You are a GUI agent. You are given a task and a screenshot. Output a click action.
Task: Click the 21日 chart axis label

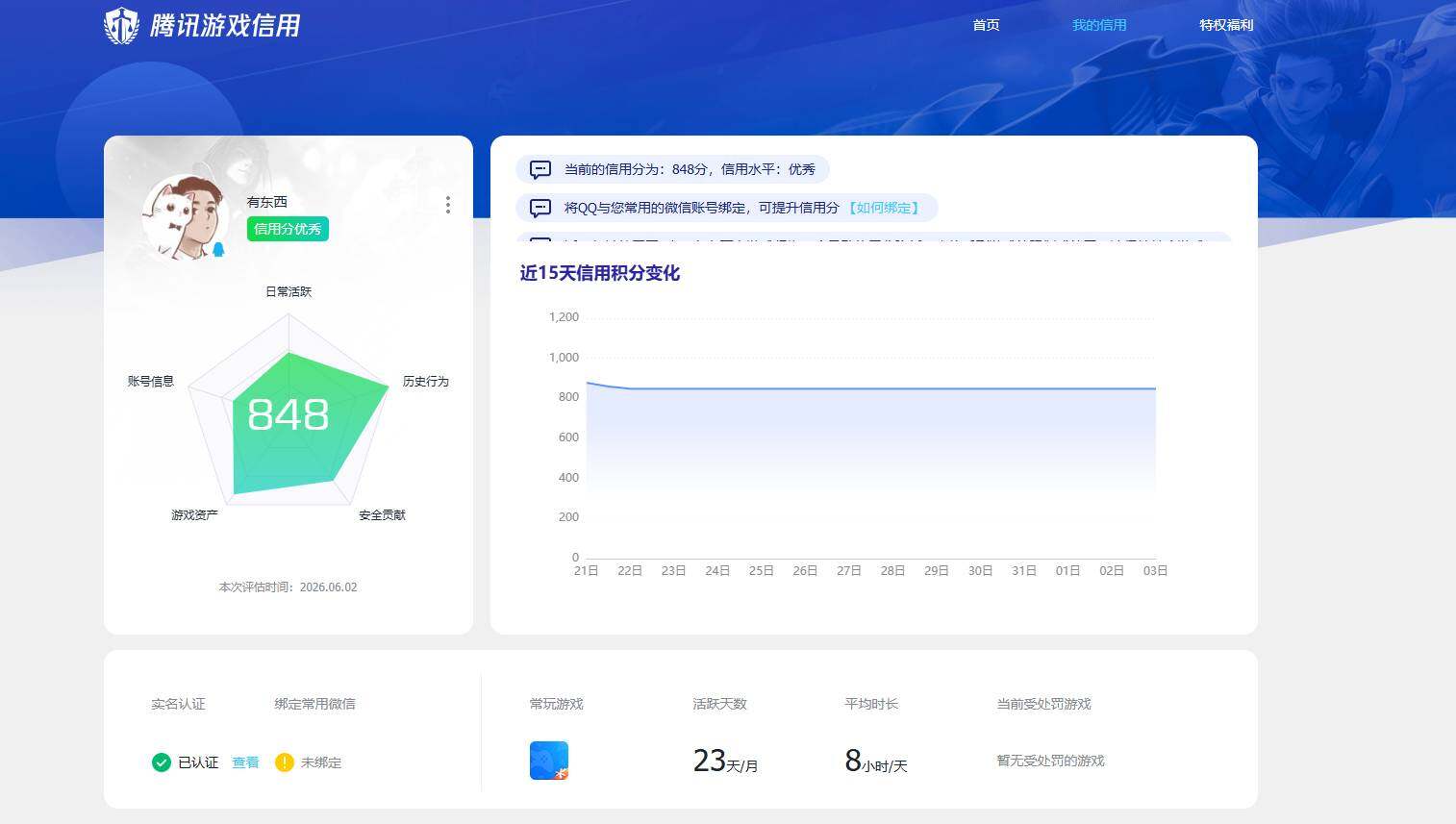587,571
